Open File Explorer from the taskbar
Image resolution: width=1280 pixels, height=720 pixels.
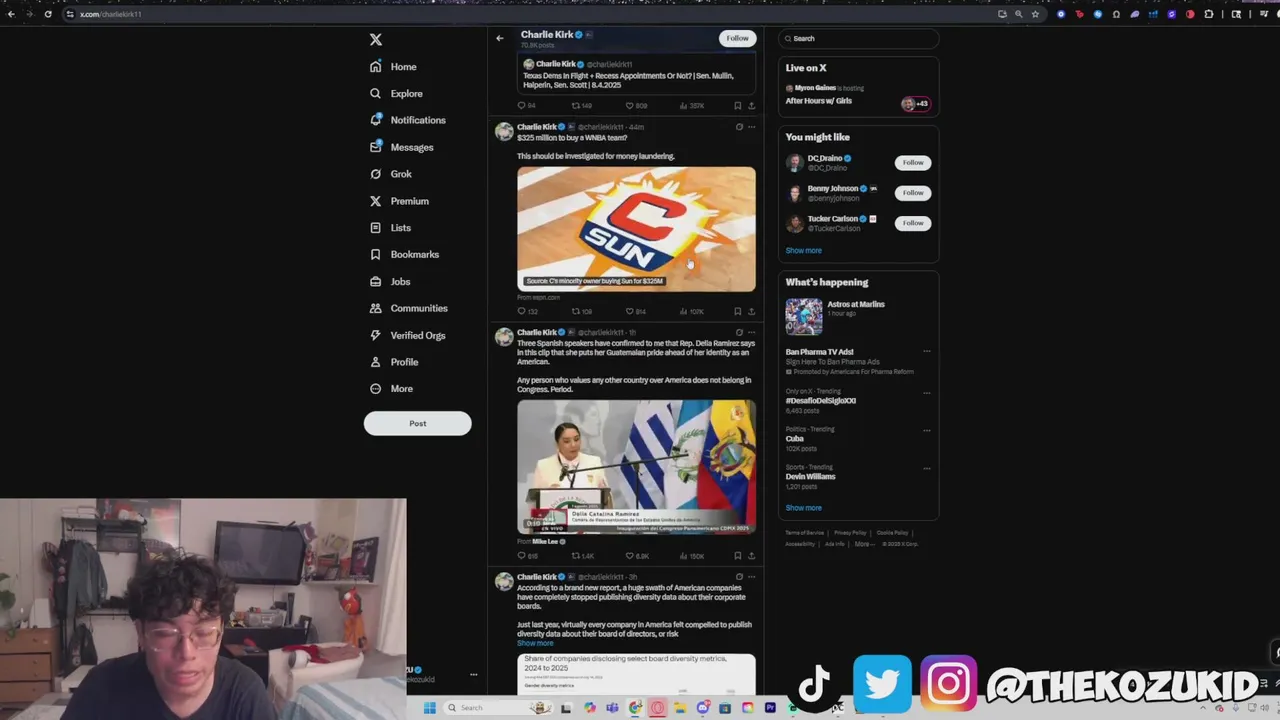(x=679, y=708)
